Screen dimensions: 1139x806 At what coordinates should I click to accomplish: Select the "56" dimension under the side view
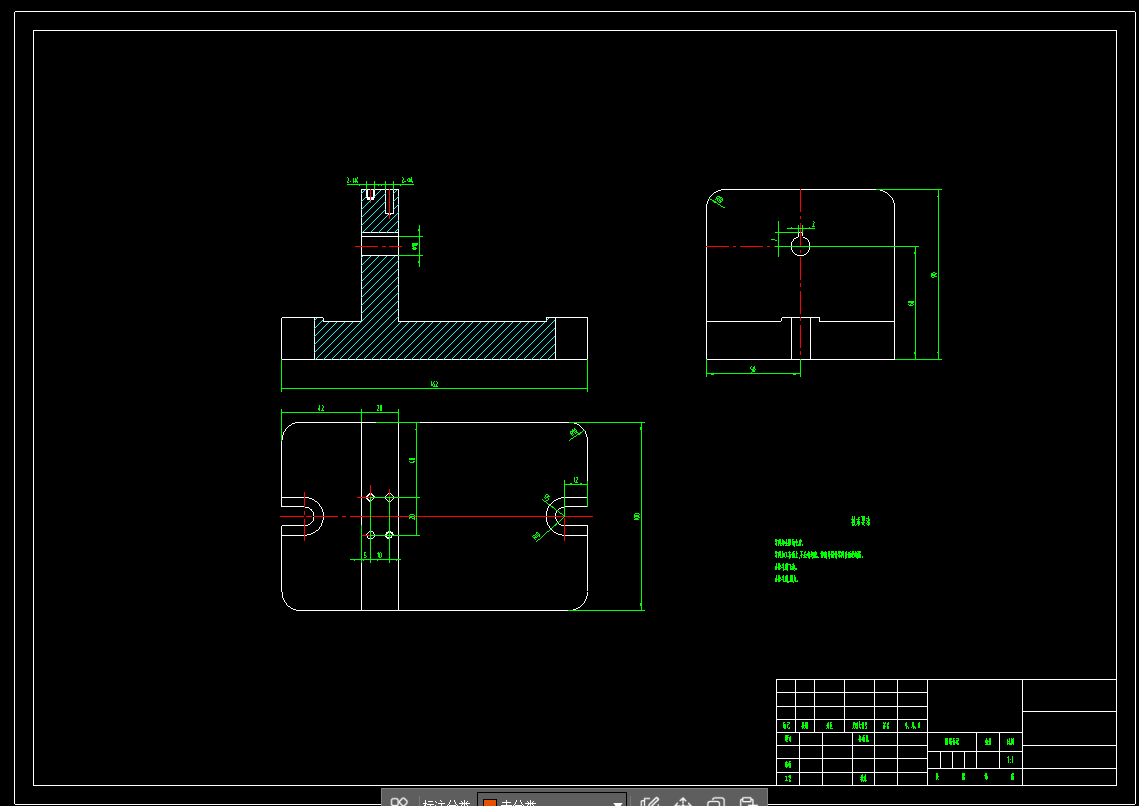[753, 369]
